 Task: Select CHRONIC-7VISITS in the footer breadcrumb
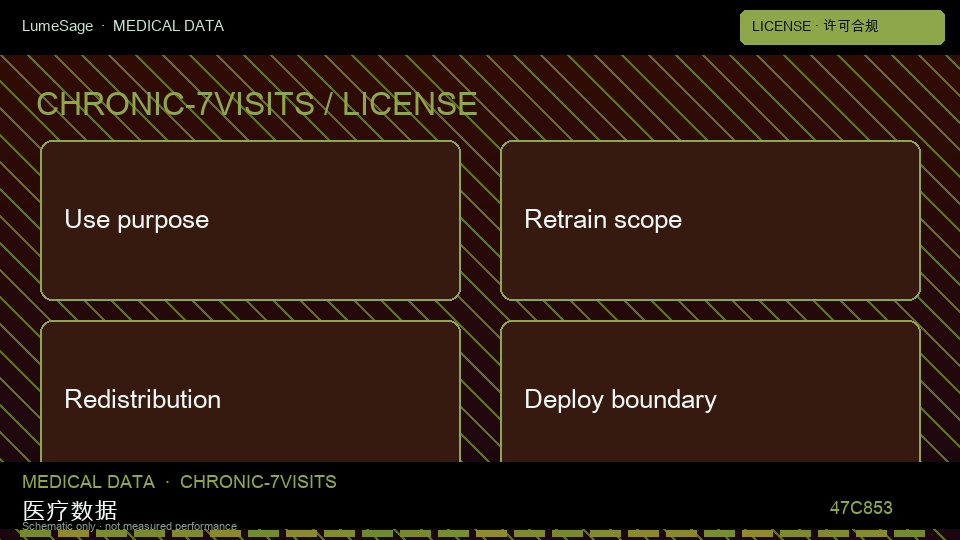(x=258, y=482)
